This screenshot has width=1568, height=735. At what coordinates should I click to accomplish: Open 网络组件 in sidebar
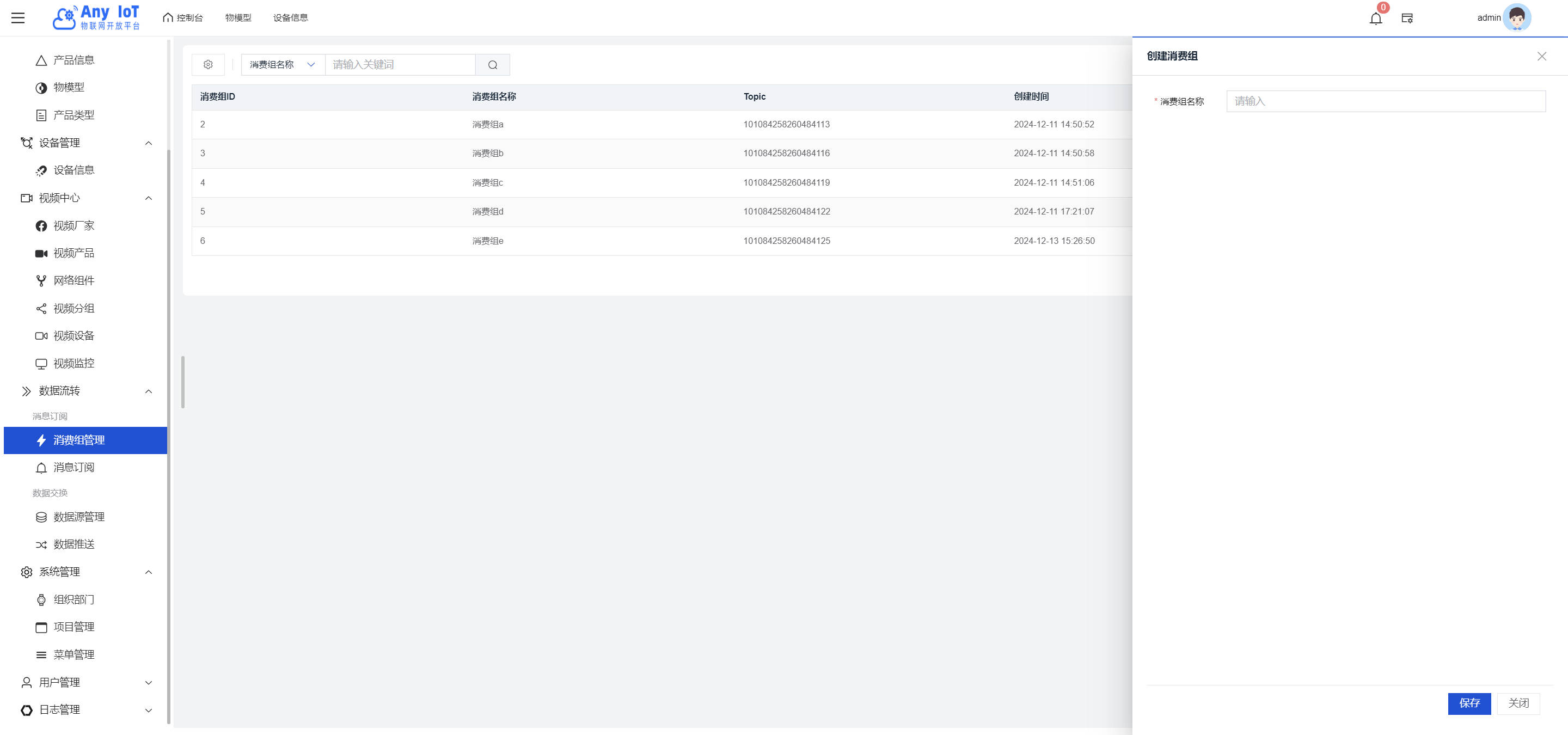(73, 280)
